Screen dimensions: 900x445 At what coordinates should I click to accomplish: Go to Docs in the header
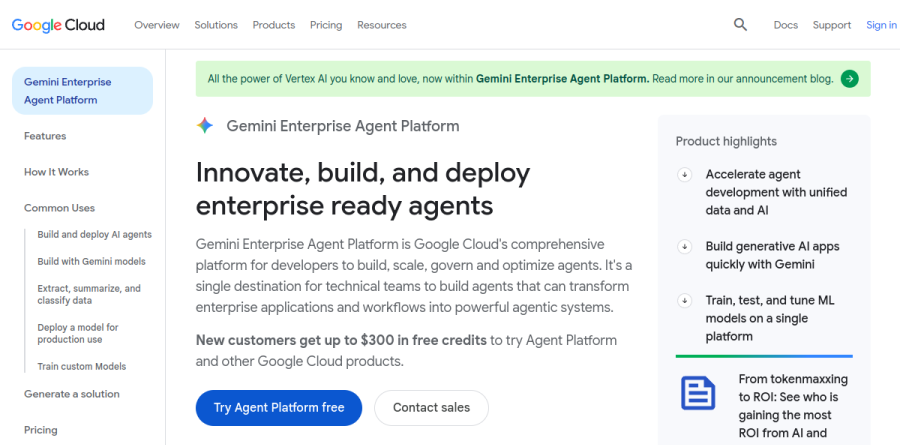786,25
